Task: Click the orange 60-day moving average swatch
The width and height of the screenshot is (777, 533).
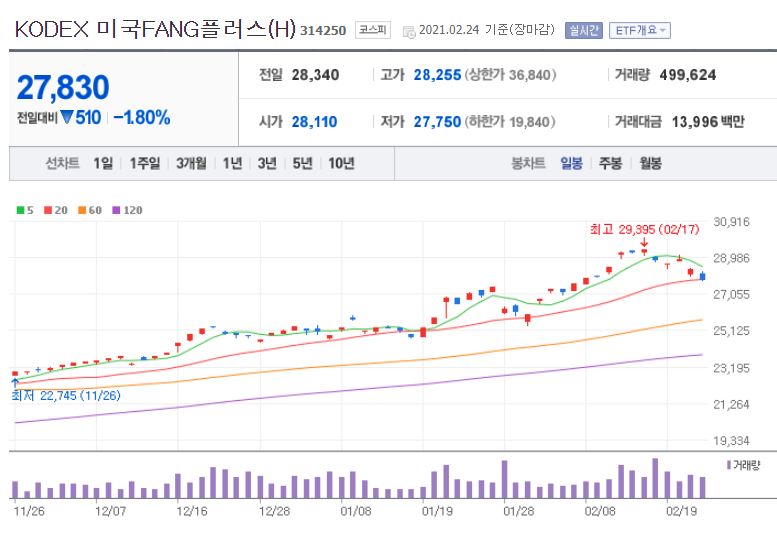Action: (82, 210)
